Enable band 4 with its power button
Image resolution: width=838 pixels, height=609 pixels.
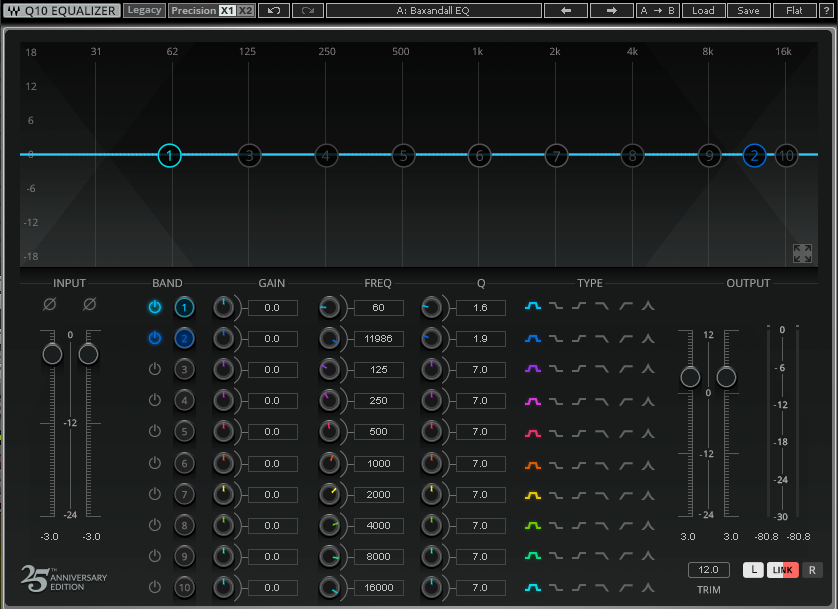154,400
